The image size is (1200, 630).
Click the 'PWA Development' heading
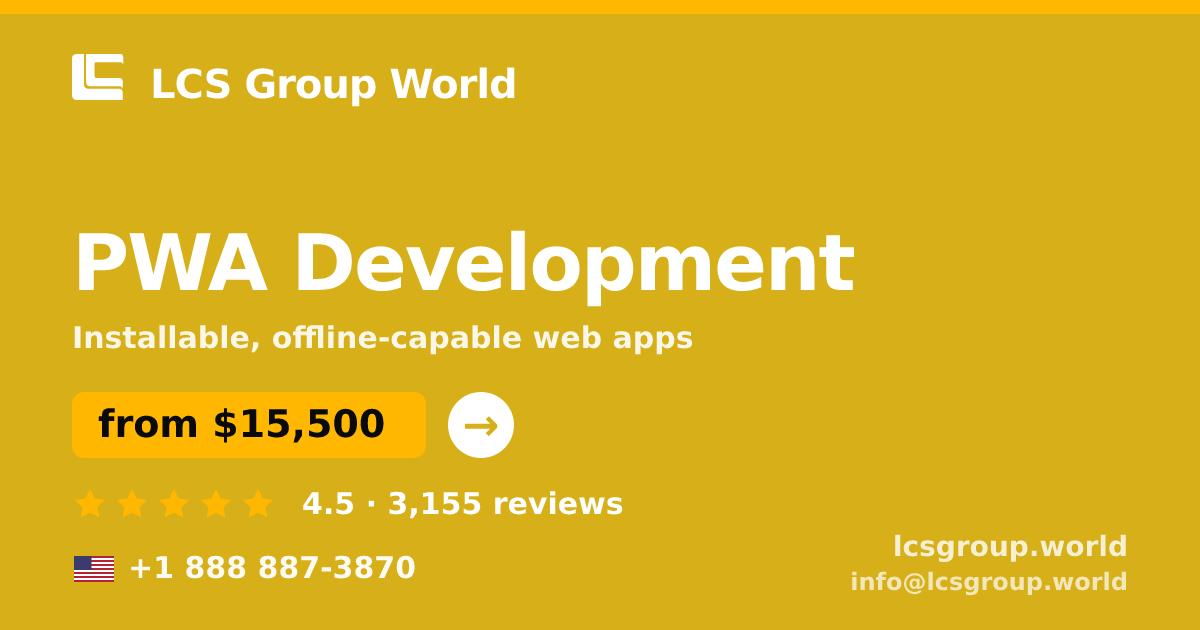click(464, 264)
